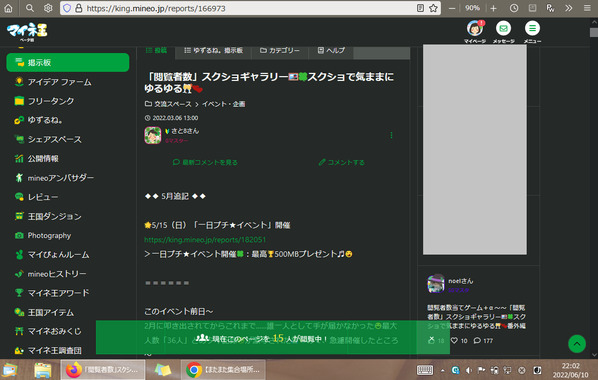Click the マイネ王 site logo

27,32
